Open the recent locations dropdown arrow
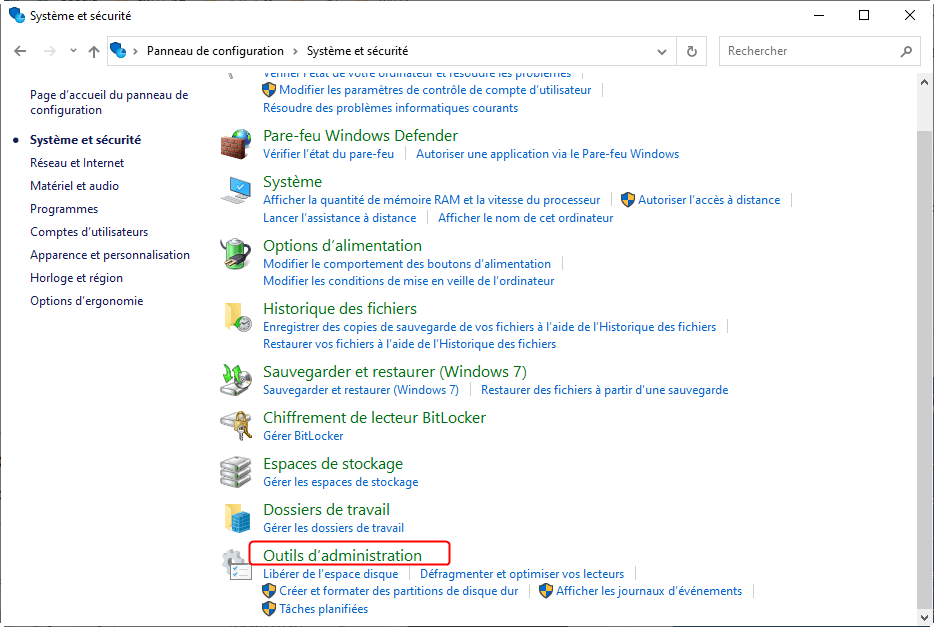Viewport: 934px width, 627px height. point(73,51)
